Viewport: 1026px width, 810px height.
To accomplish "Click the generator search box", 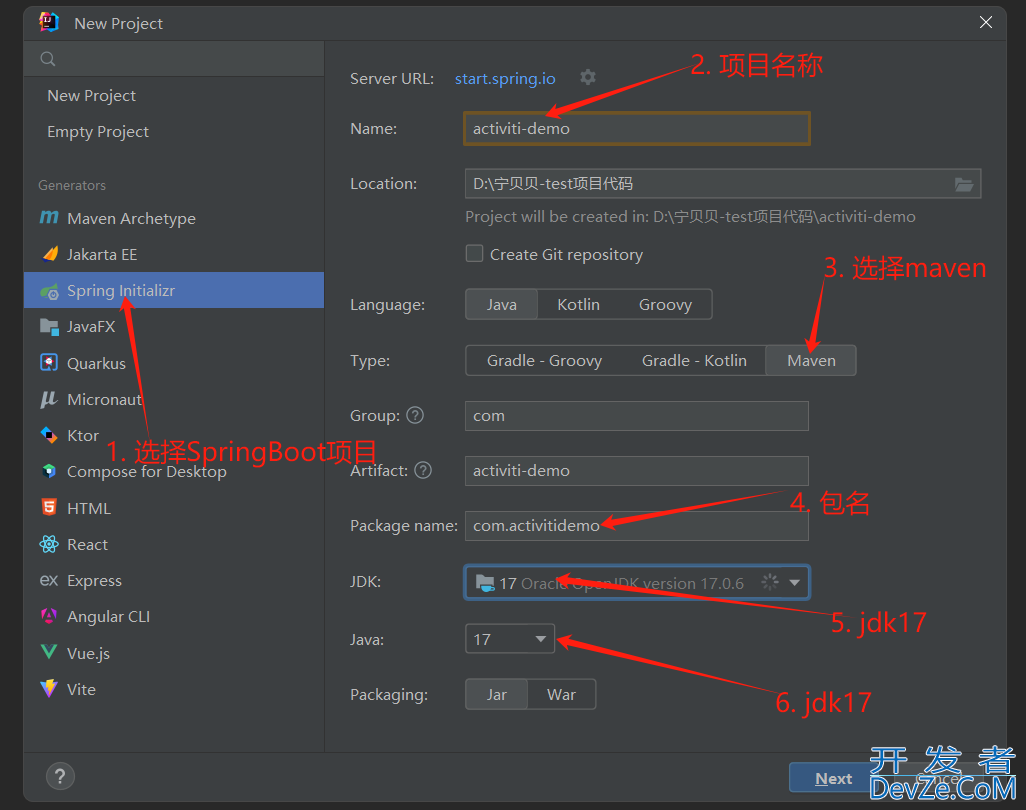I will (174, 59).
